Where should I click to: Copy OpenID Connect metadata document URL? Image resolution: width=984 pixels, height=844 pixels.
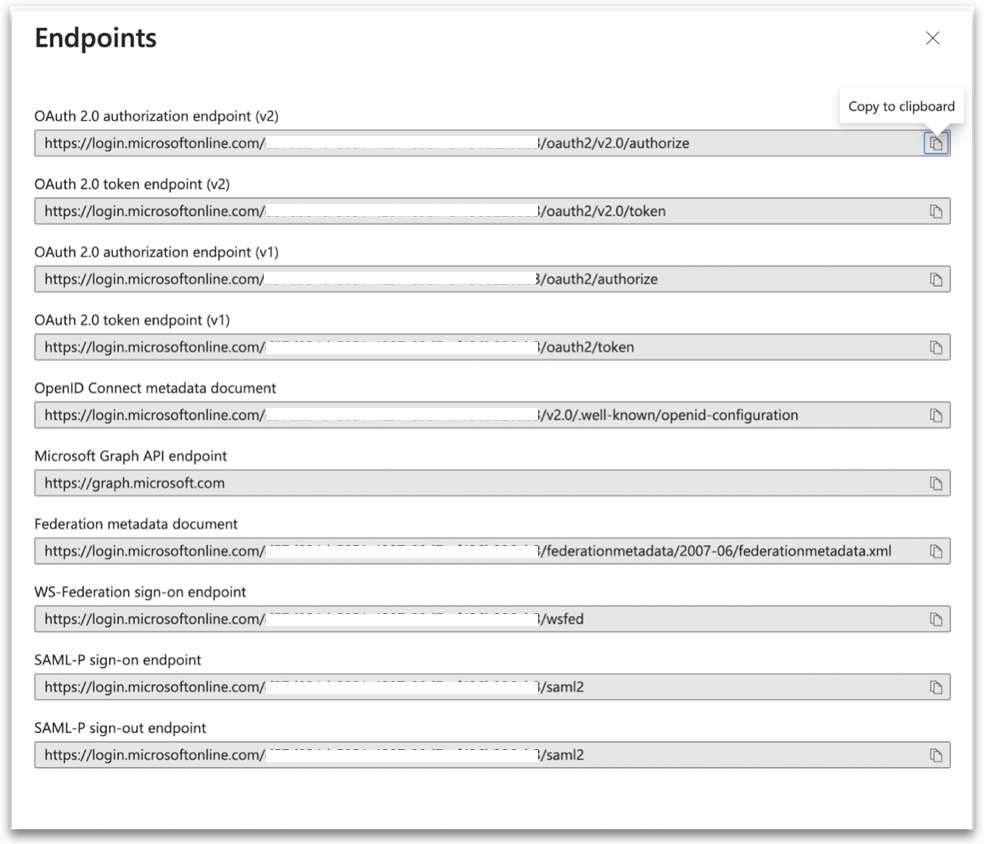tap(936, 415)
